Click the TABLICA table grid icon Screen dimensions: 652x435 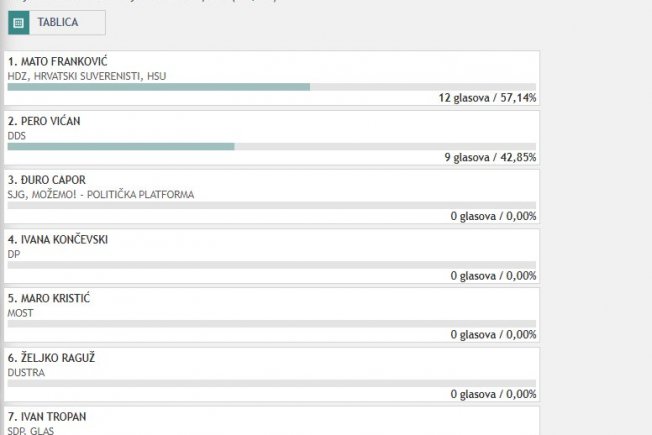pyautogui.click(x=19, y=22)
